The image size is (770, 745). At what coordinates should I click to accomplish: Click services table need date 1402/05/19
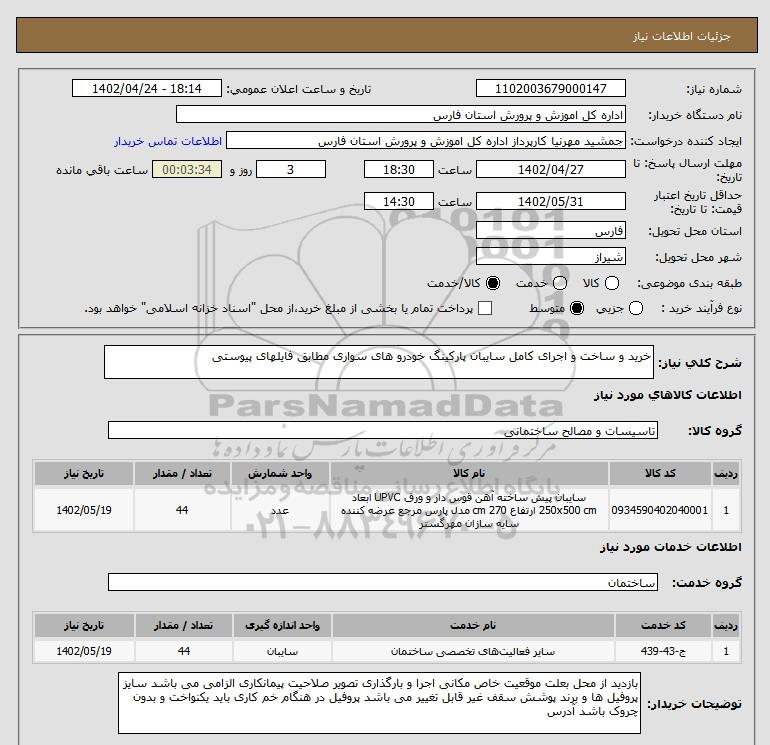coord(84,651)
